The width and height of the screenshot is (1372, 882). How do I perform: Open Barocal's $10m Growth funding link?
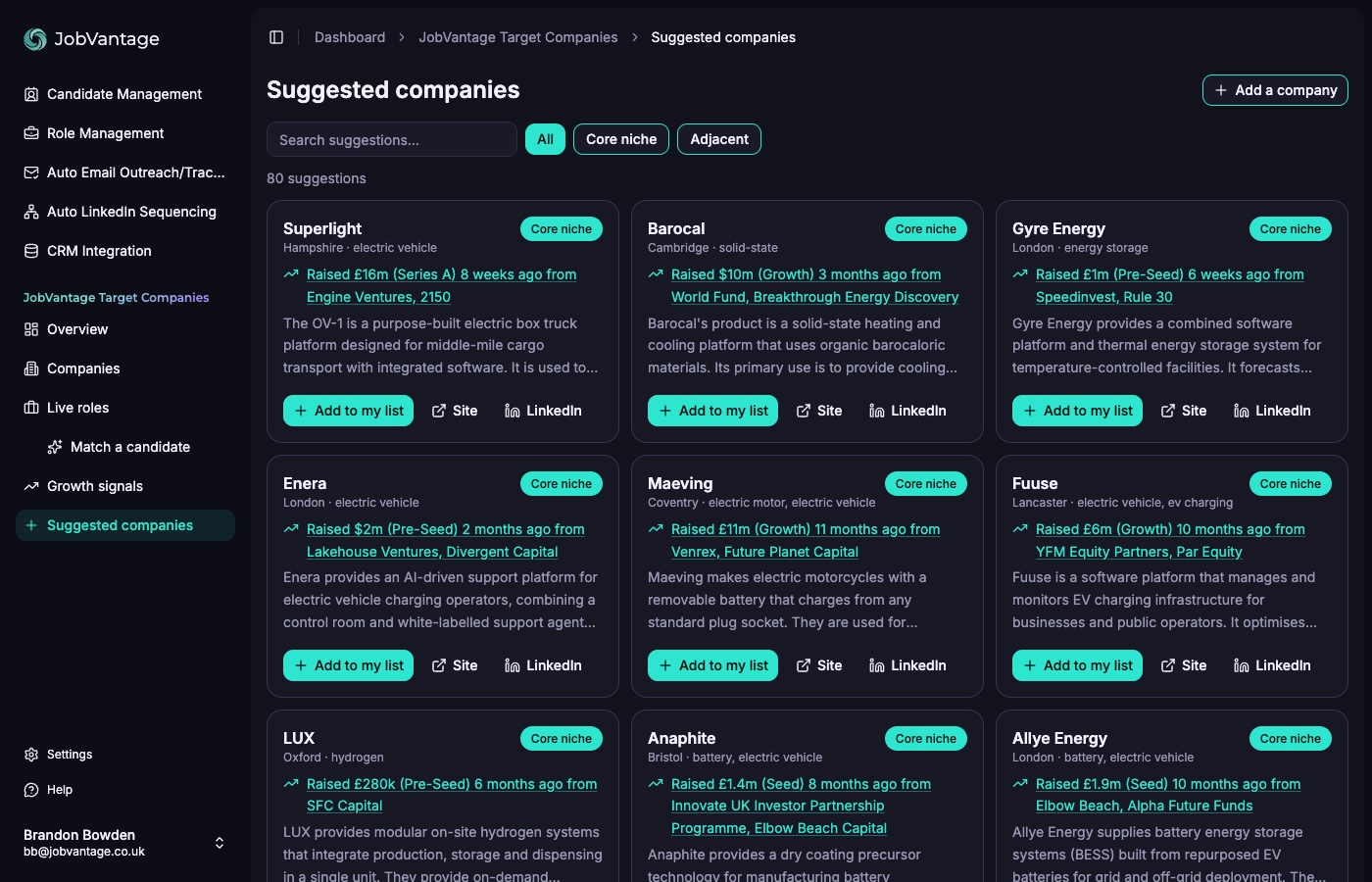814,285
